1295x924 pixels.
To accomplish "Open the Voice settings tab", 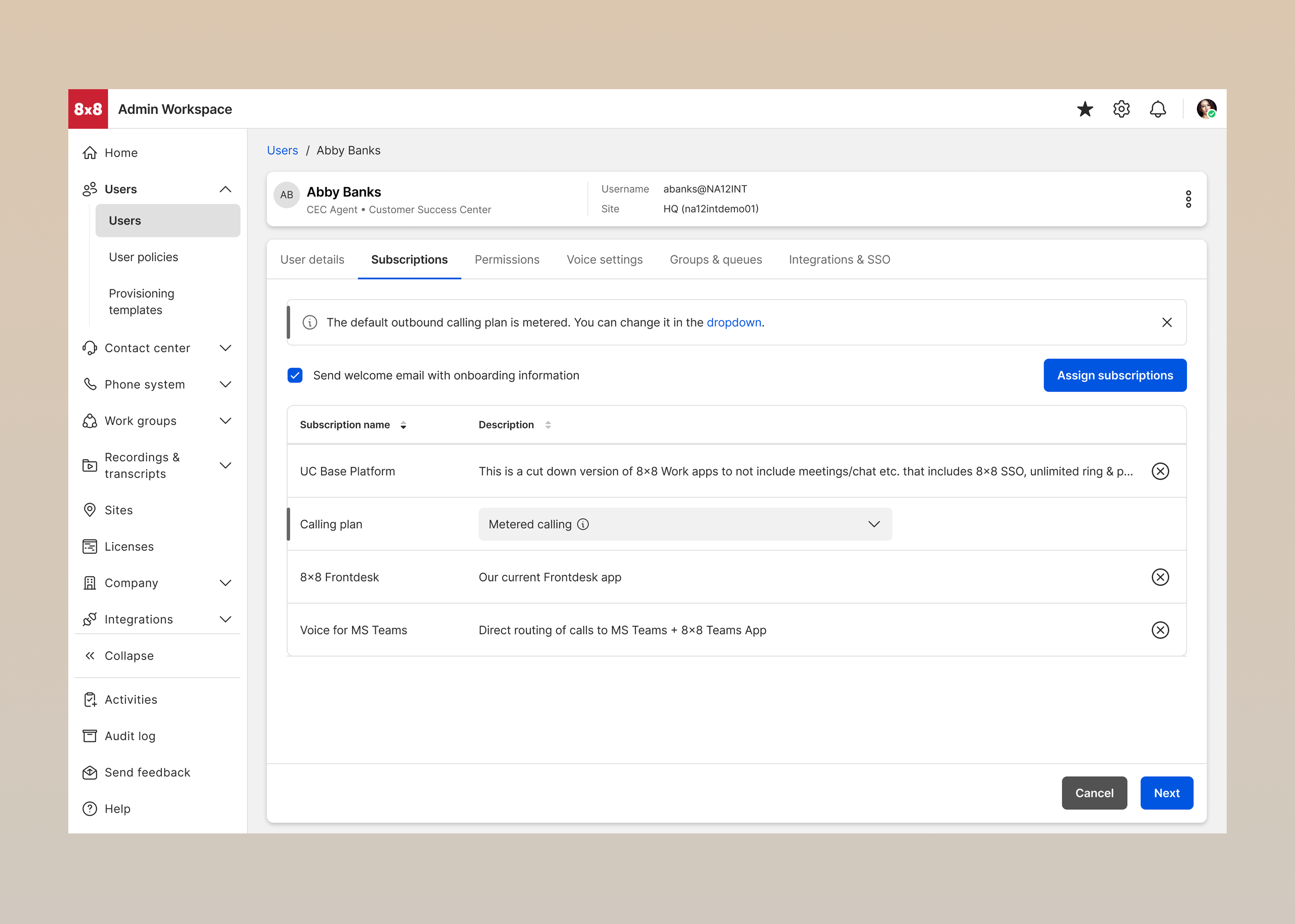I will click(x=605, y=260).
